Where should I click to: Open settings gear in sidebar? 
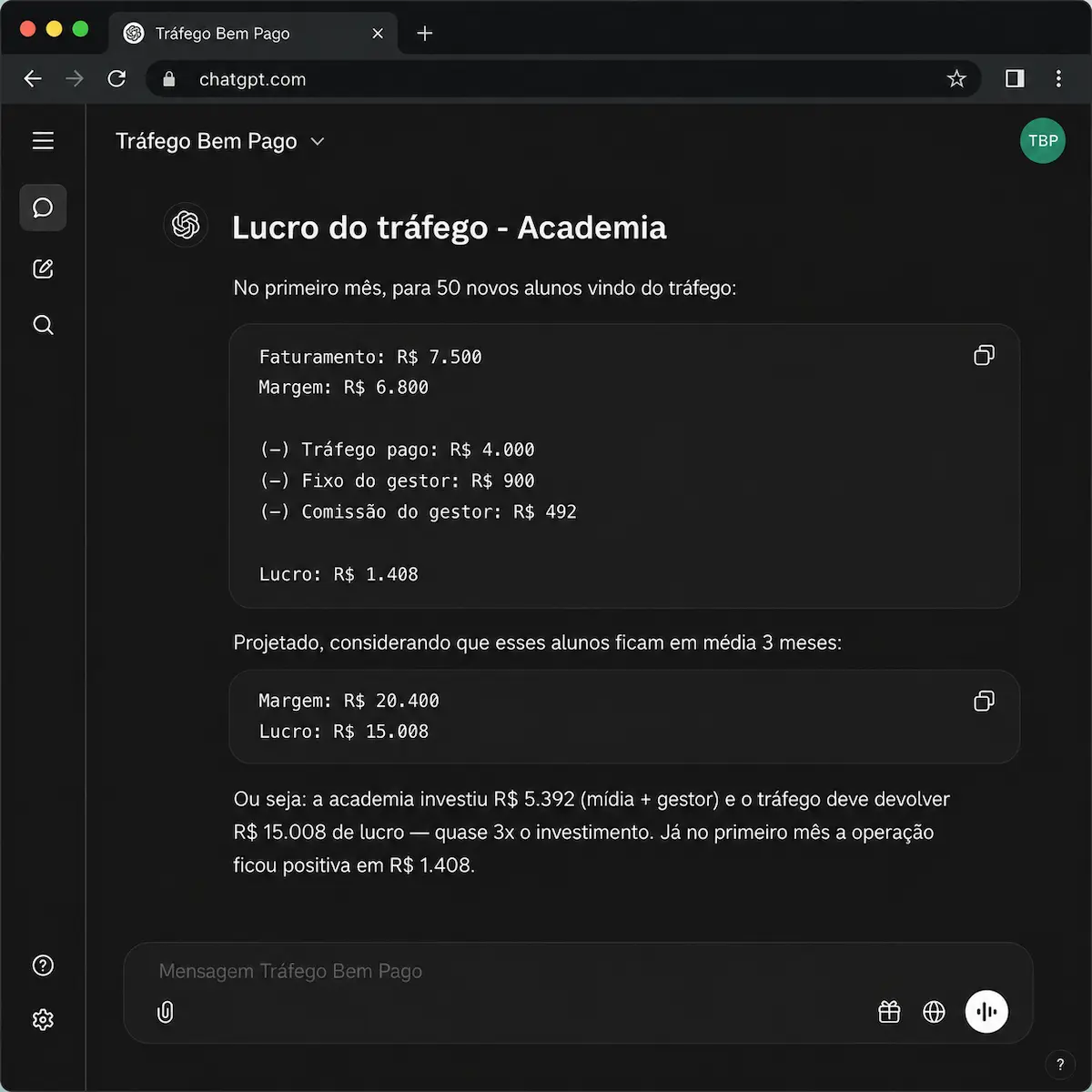click(x=43, y=1019)
